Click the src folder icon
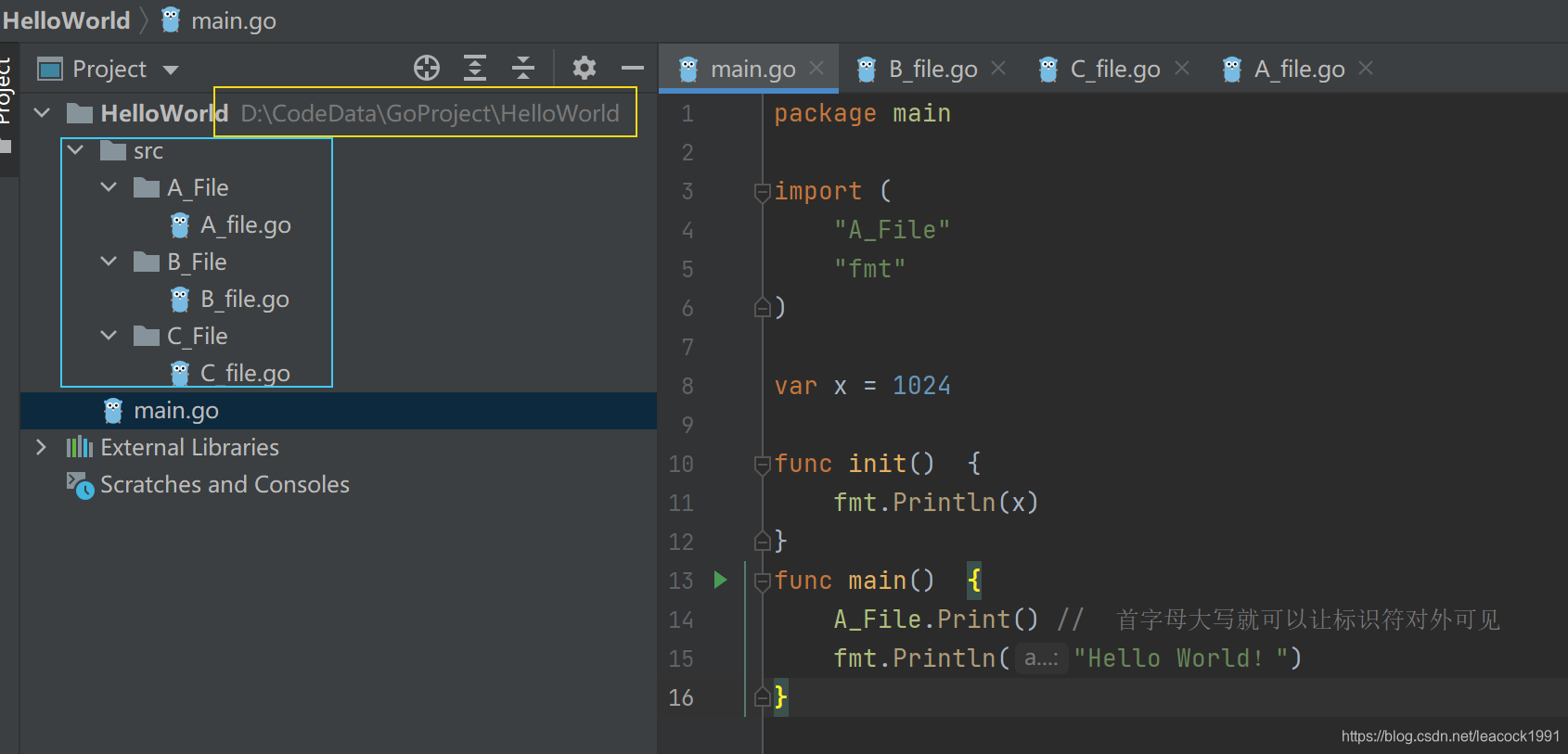Image resolution: width=1568 pixels, height=754 pixels. pos(113,150)
